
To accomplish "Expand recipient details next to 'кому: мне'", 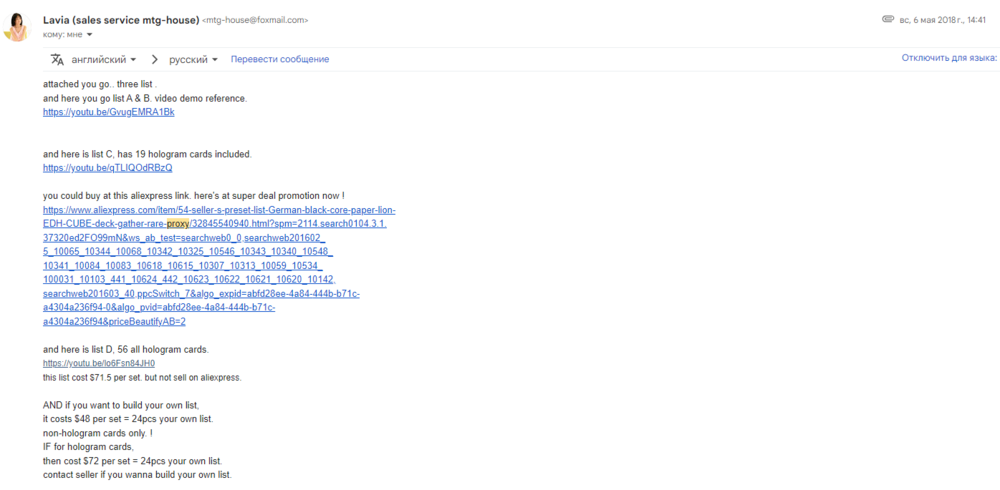I will pos(89,34).
